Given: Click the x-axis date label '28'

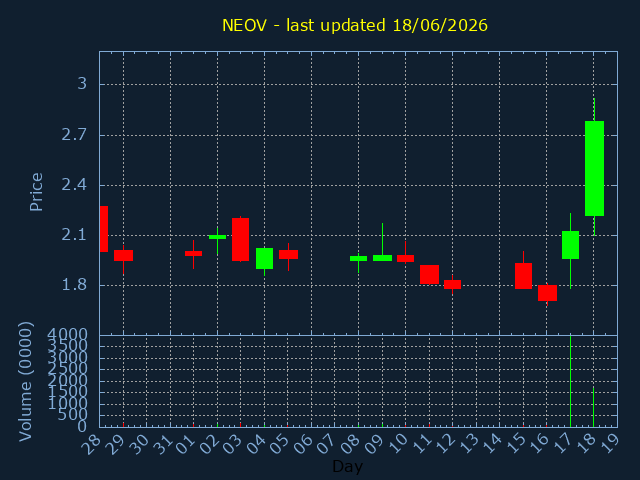Looking at the screenshot, I should 92,444.
